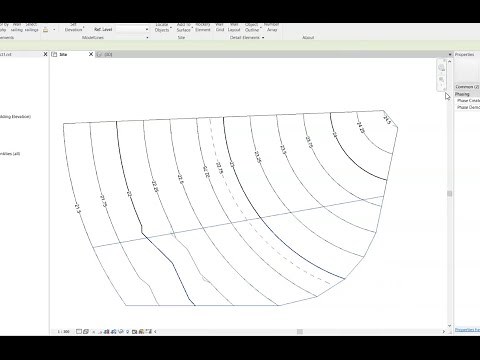Click the Properties help link
The width and height of the screenshot is (480, 360).
[467, 330]
